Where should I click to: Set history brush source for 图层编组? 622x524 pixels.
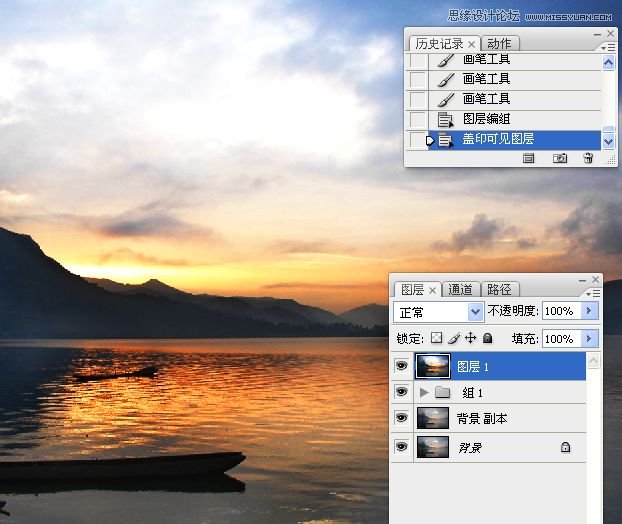(x=417, y=119)
